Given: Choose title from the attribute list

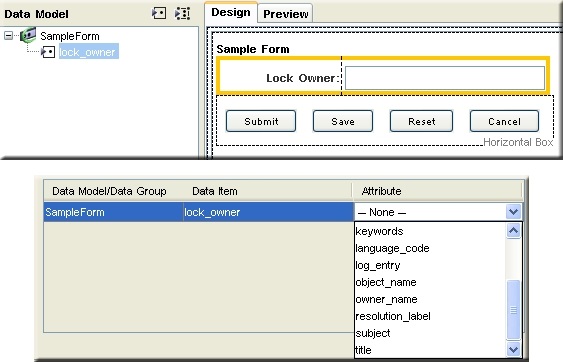Looking at the screenshot, I should pos(430,350).
